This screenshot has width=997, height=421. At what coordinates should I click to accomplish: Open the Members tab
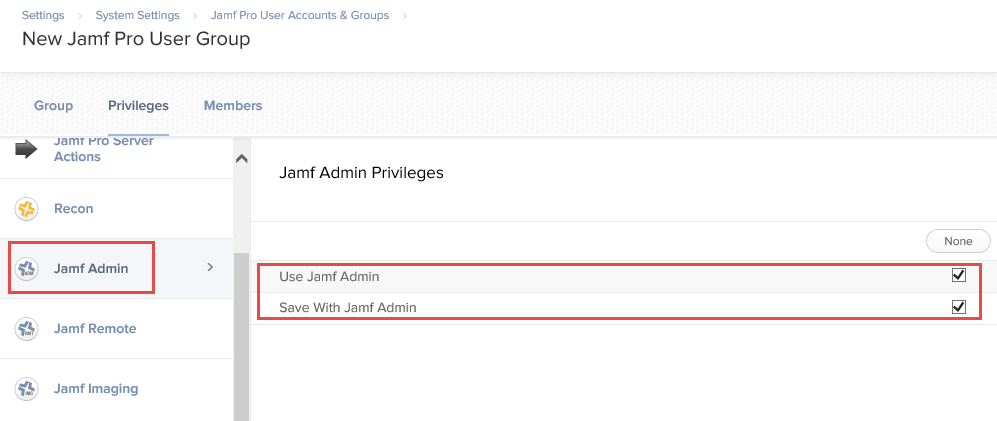[233, 106]
